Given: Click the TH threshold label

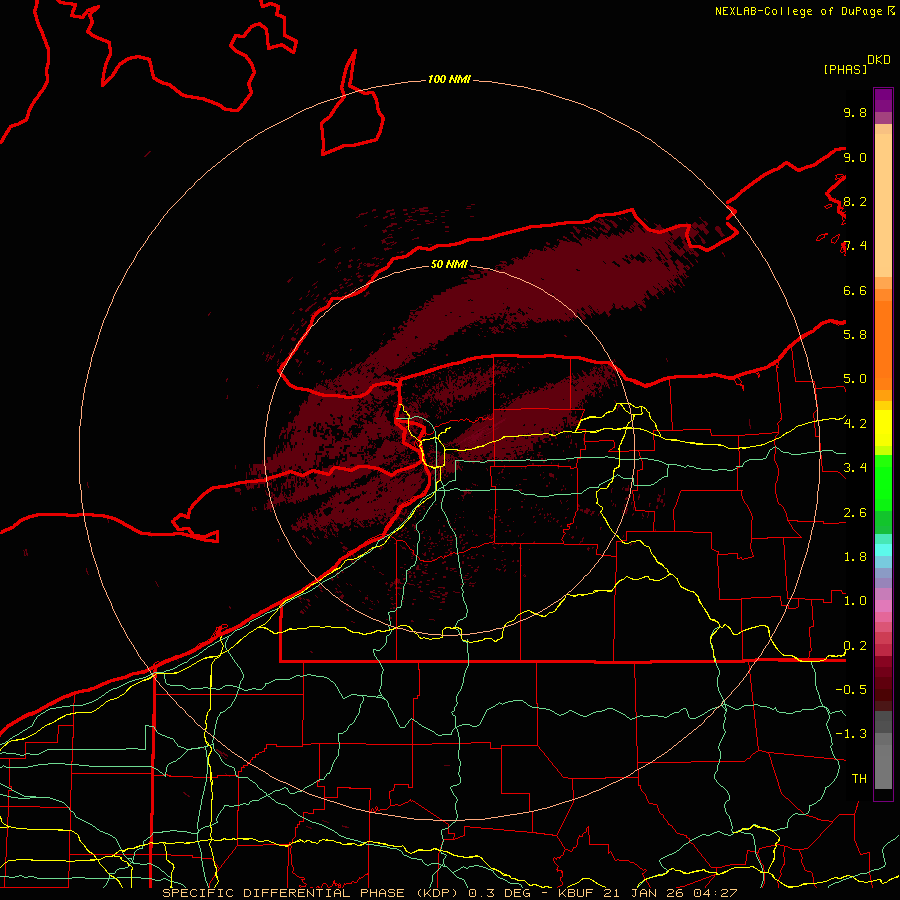Looking at the screenshot, I should (859, 778).
